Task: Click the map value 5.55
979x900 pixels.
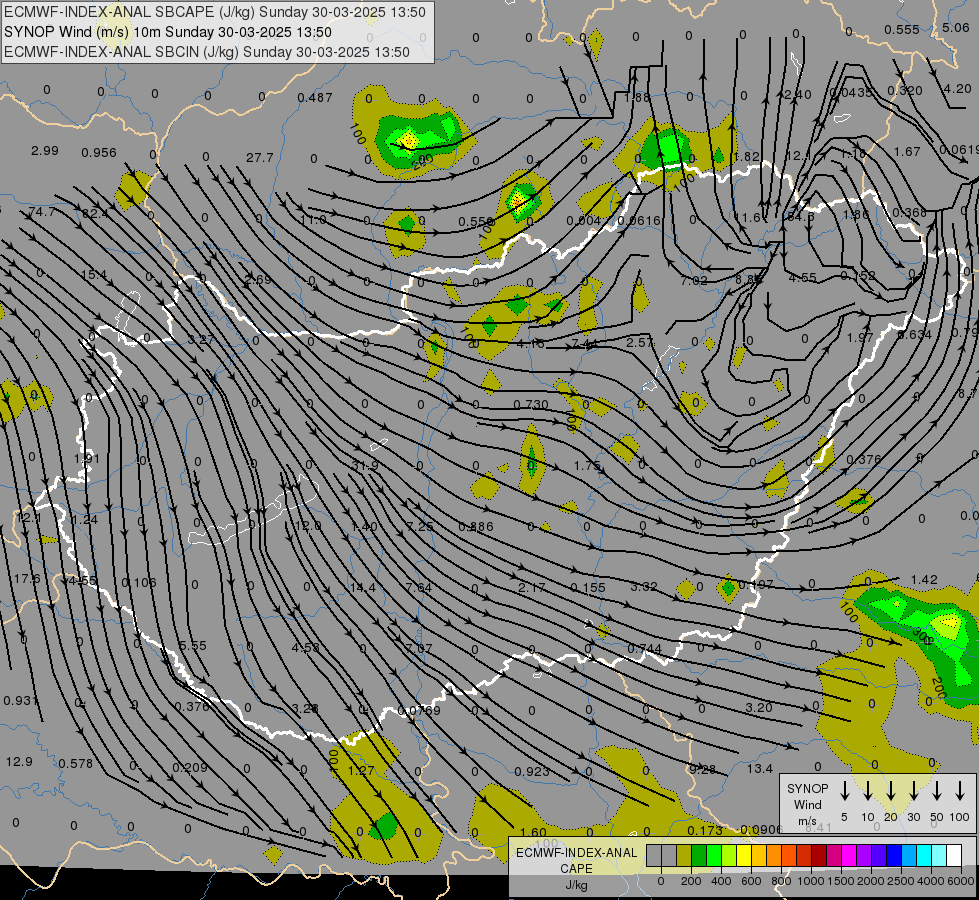Action: click(192, 645)
